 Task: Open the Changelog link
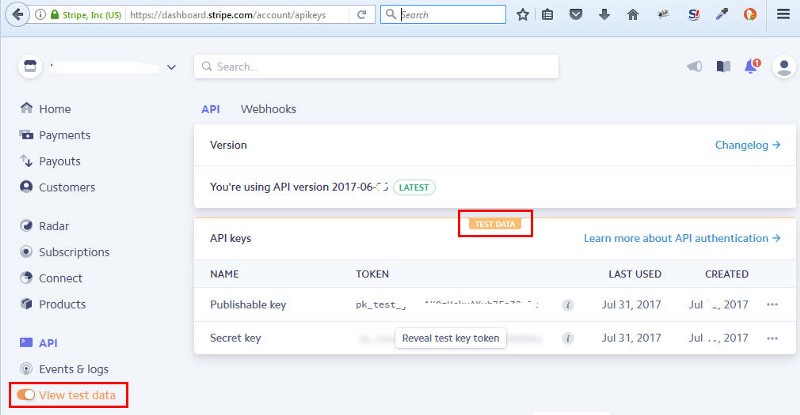pos(747,145)
